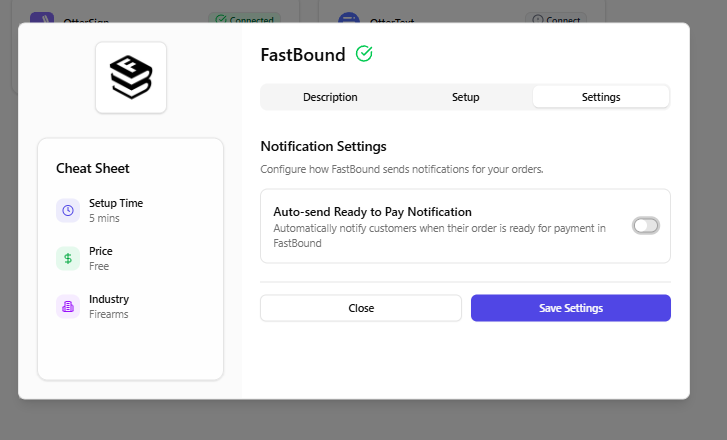Image resolution: width=727 pixels, height=440 pixels.
Task: Select the Settings tab
Action: tap(601, 97)
